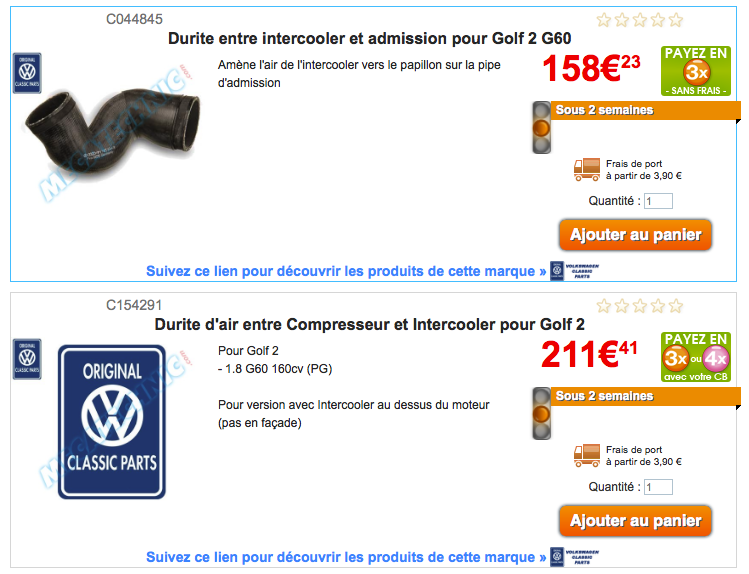
Task: Click the traffic light icon for the compressor hose
Action: tap(542, 414)
